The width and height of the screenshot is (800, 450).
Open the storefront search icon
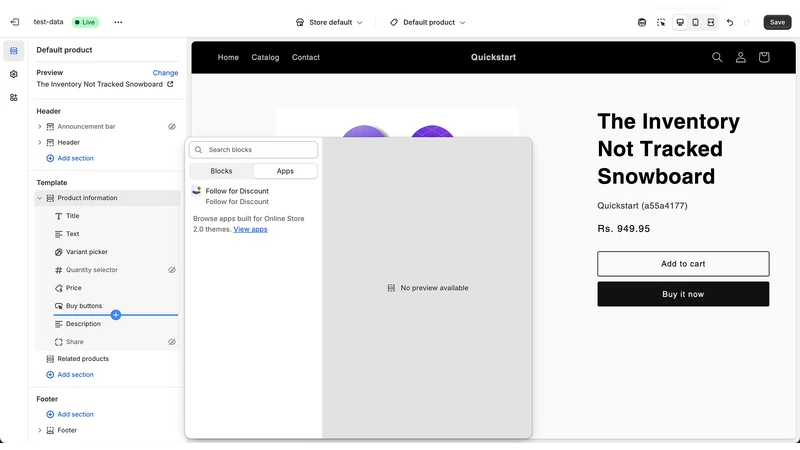pos(717,57)
